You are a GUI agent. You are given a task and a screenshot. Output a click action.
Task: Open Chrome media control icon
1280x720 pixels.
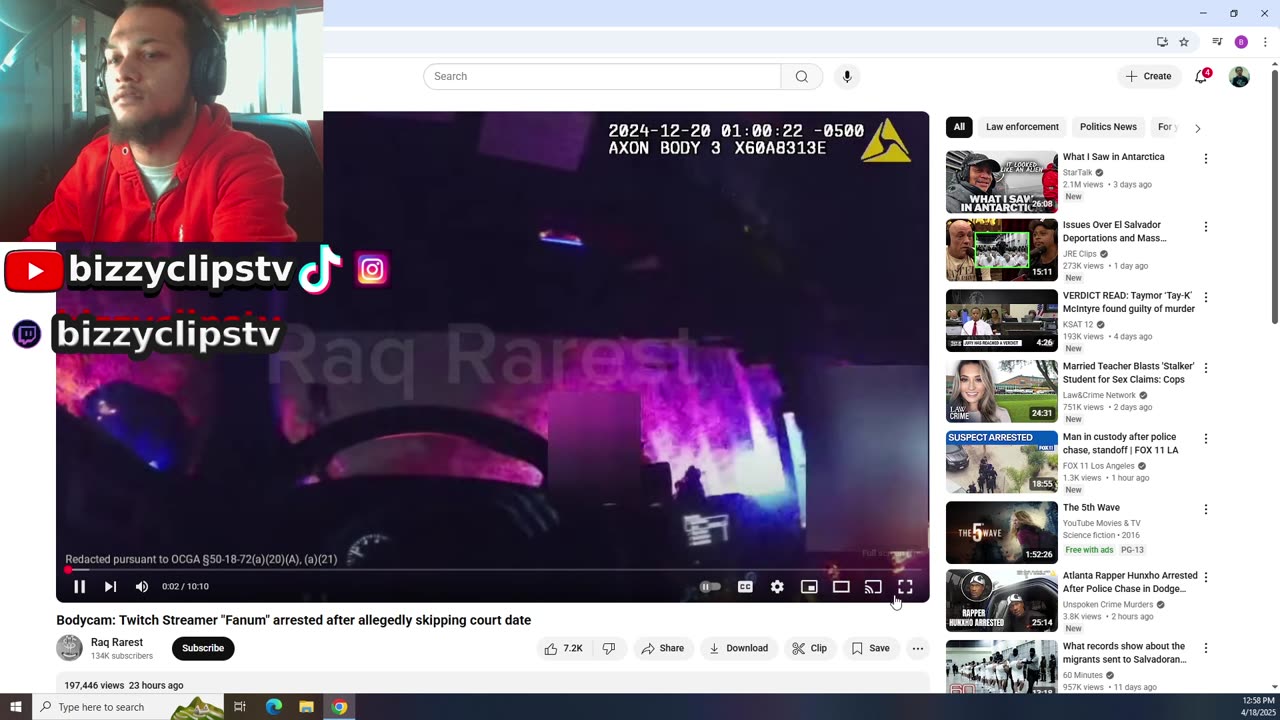pos(1217,42)
